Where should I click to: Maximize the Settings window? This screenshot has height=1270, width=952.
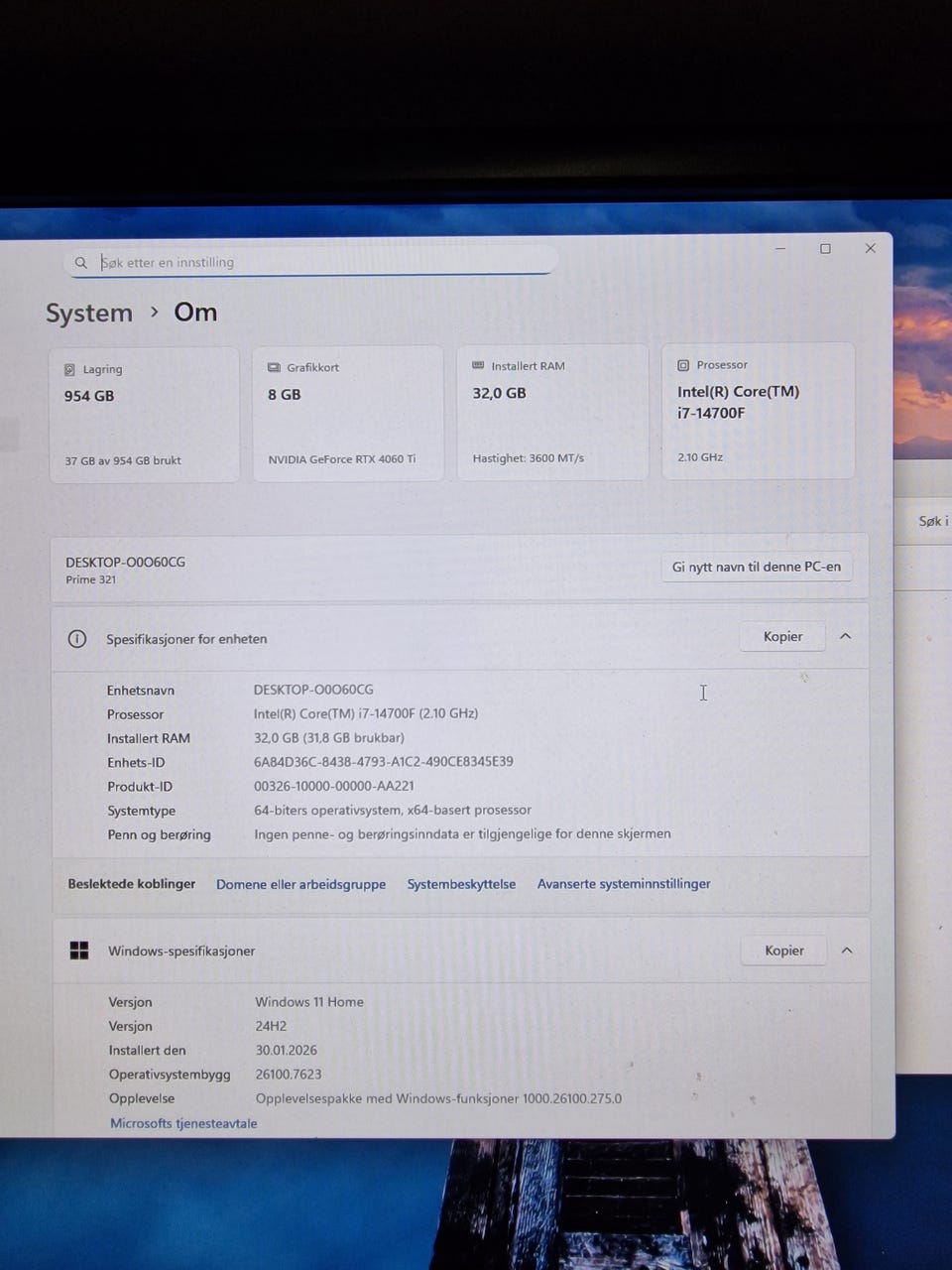tap(825, 249)
